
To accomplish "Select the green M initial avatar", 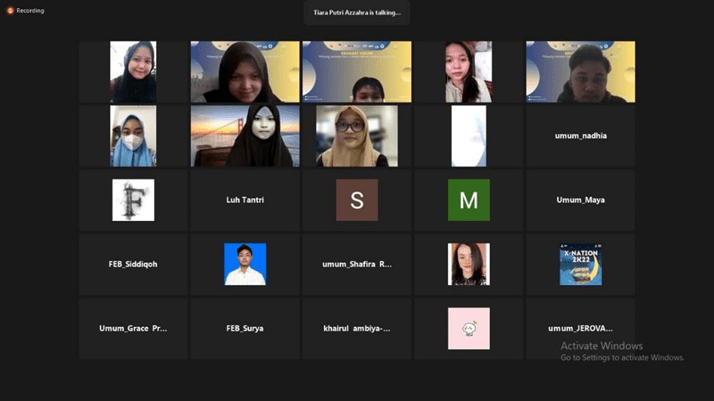I will [x=468, y=200].
